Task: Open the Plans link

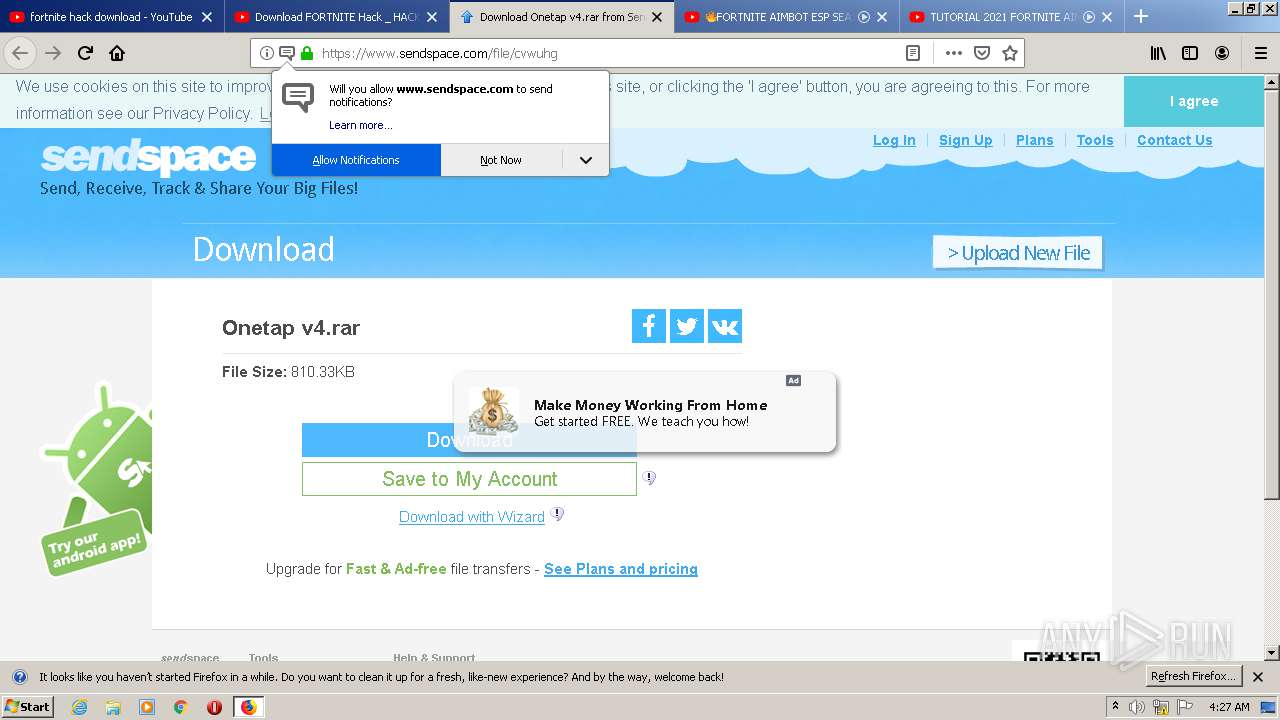Action: [1035, 140]
